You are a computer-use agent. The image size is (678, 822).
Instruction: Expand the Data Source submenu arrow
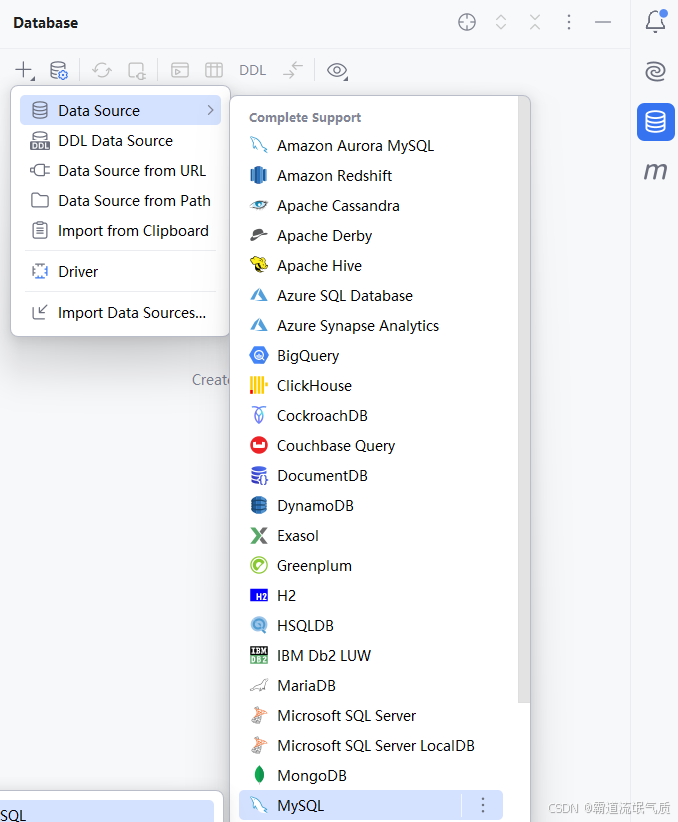click(x=210, y=111)
